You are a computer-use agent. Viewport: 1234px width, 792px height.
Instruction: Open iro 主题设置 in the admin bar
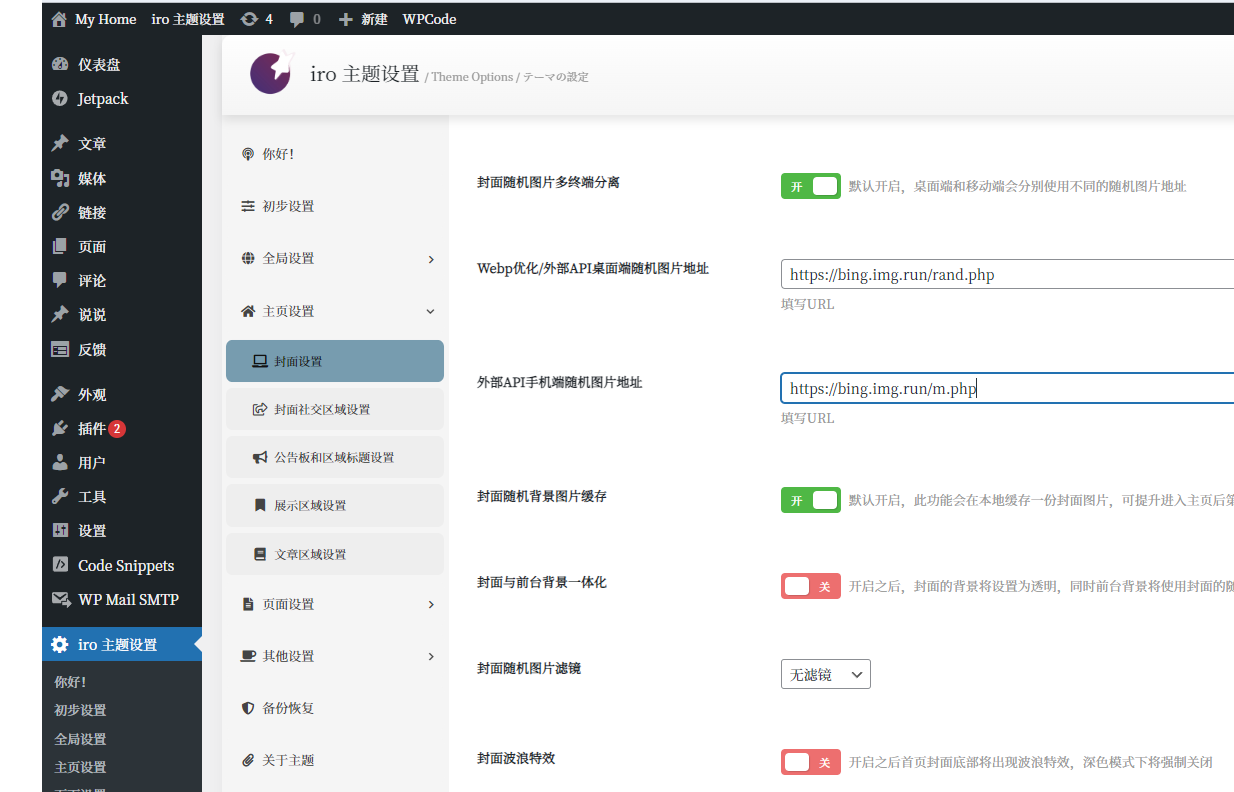pos(188,19)
